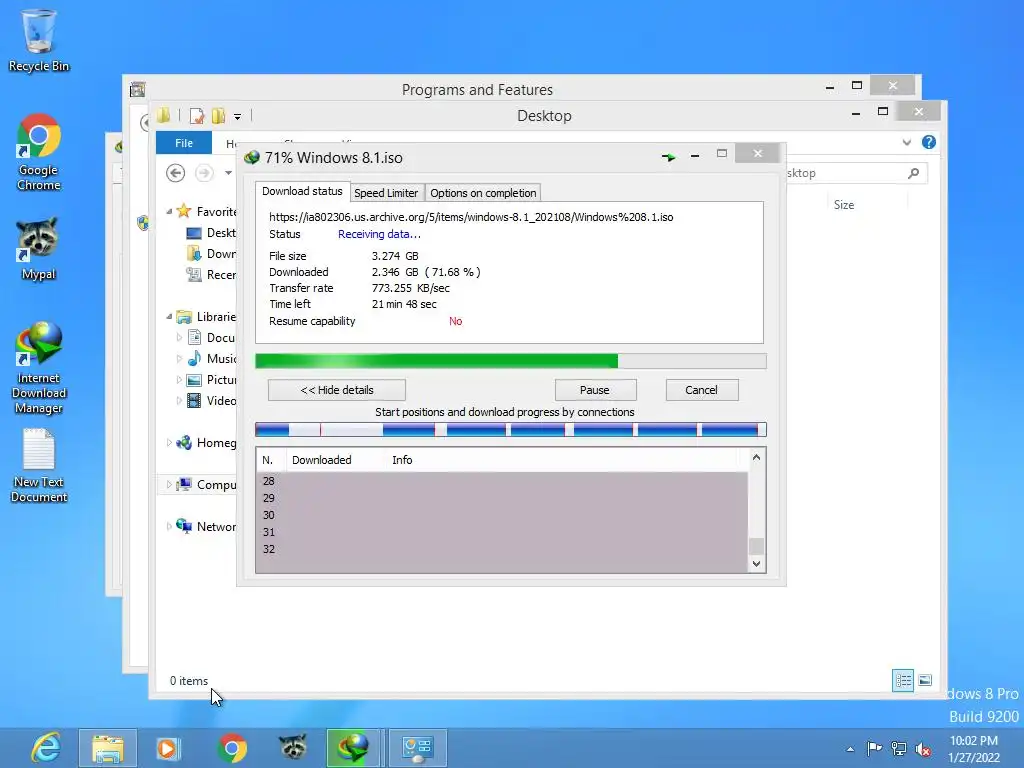Screen dimensions: 1024x768
Task: Switch to large icons view in Explorer
Action: (x=925, y=680)
